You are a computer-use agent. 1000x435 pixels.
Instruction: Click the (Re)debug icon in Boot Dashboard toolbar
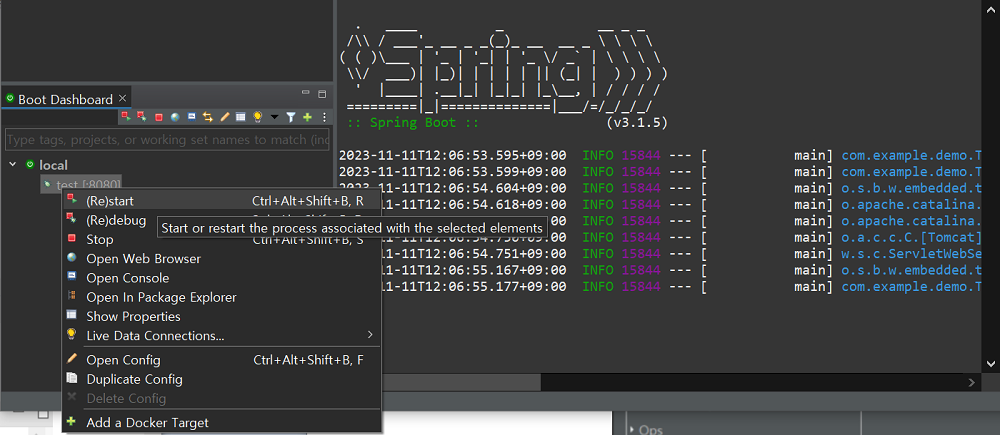(141, 117)
